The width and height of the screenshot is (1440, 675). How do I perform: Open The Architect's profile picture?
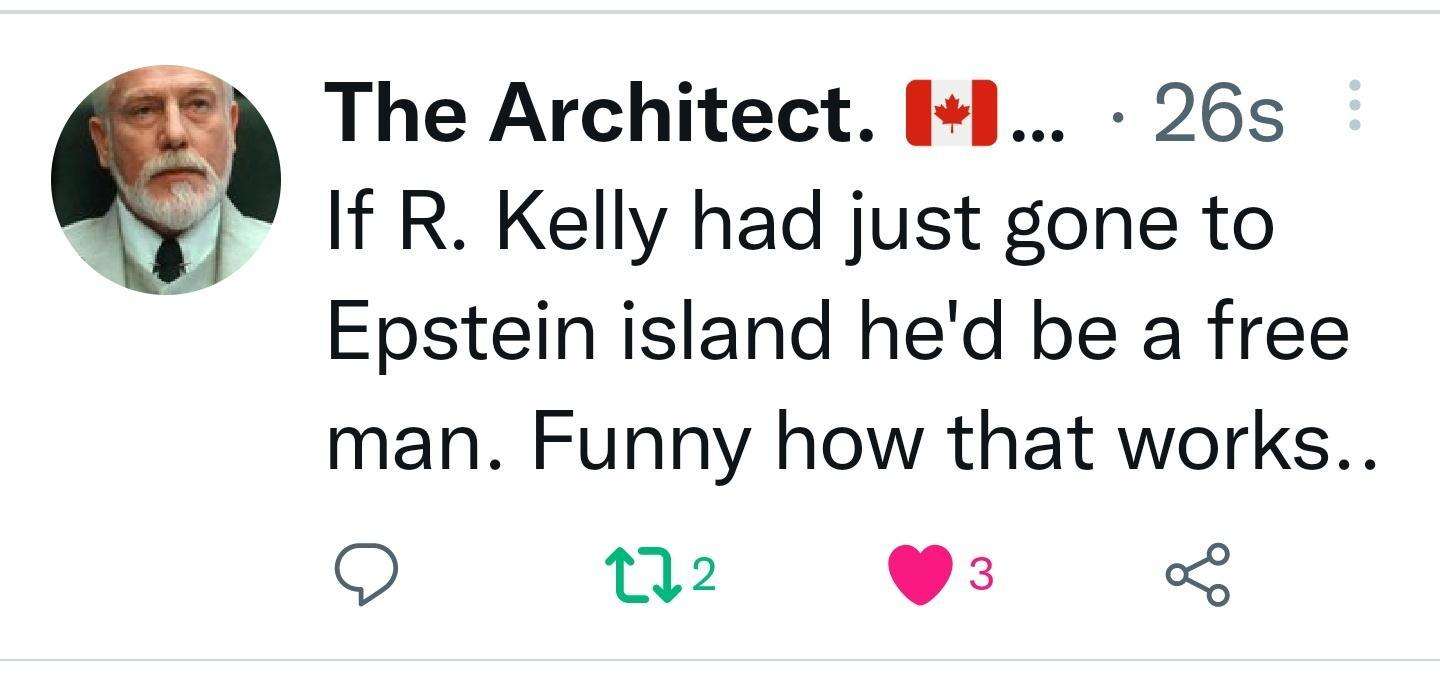pos(166,180)
